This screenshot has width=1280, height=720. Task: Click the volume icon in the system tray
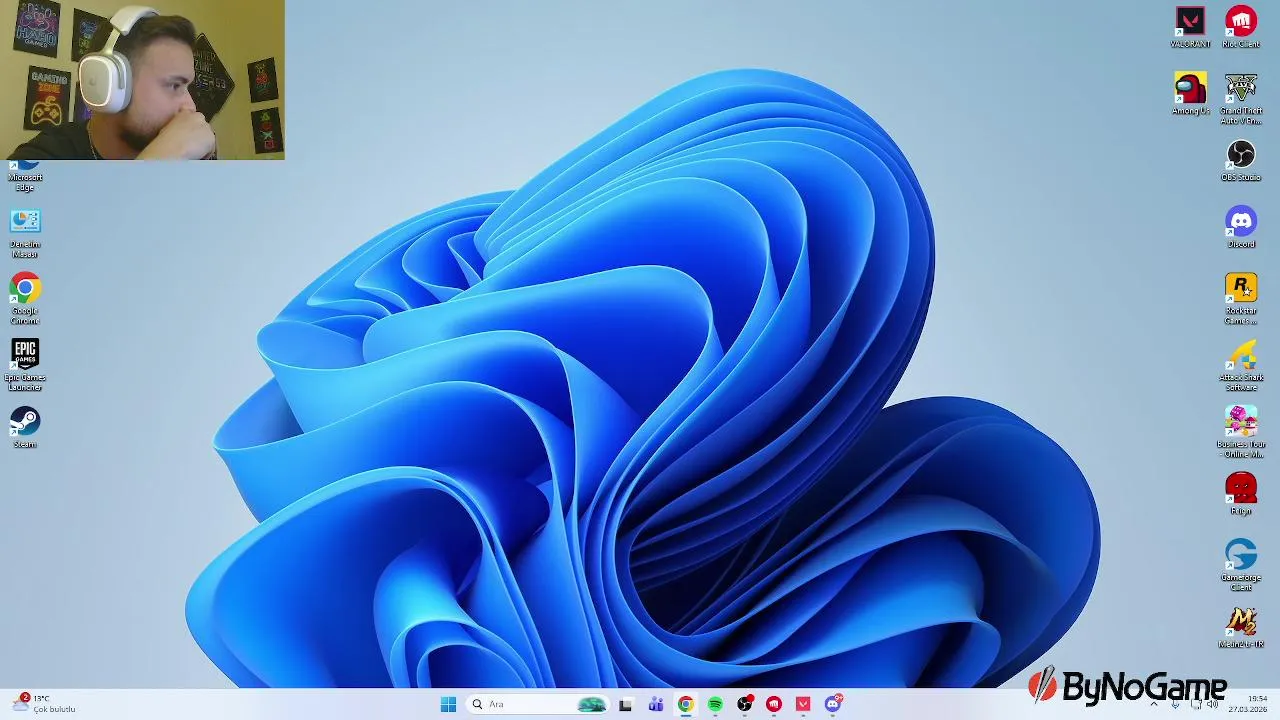[x=1212, y=704]
